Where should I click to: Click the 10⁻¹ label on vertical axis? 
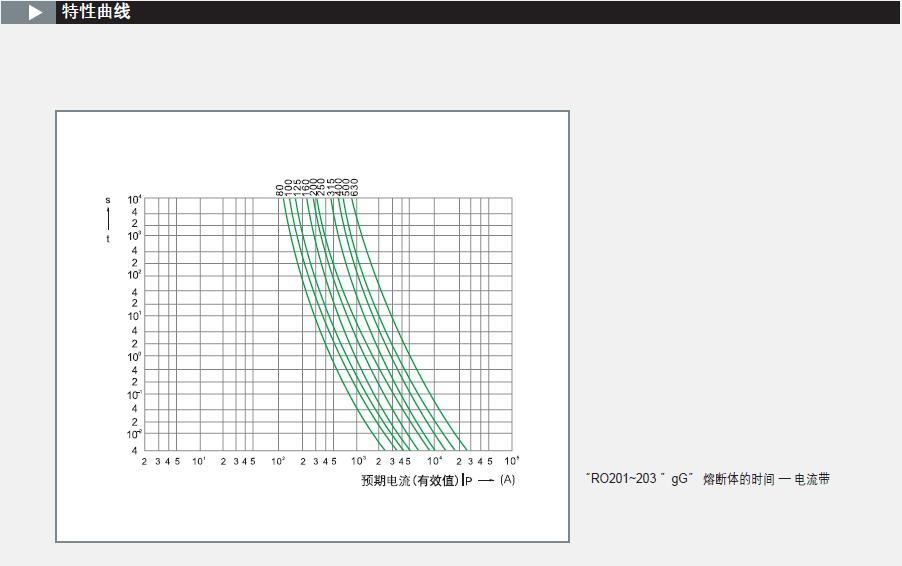click(134, 395)
